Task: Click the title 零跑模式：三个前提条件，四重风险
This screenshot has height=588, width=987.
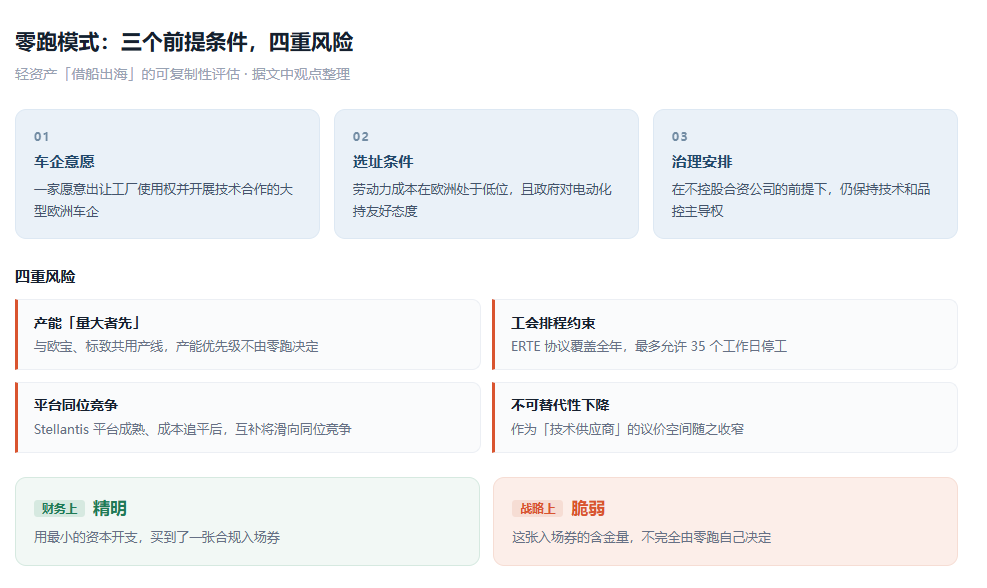Action: (184, 42)
